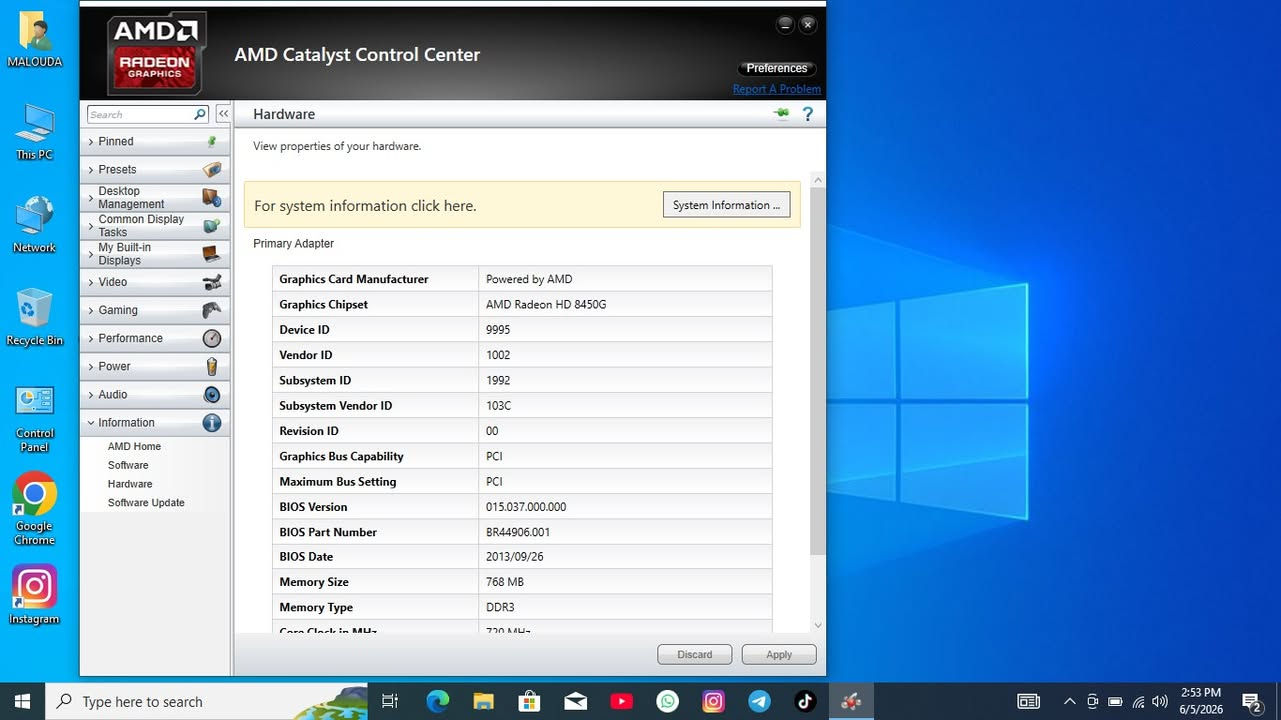Select Hardware under Information

(x=130, y=484)
